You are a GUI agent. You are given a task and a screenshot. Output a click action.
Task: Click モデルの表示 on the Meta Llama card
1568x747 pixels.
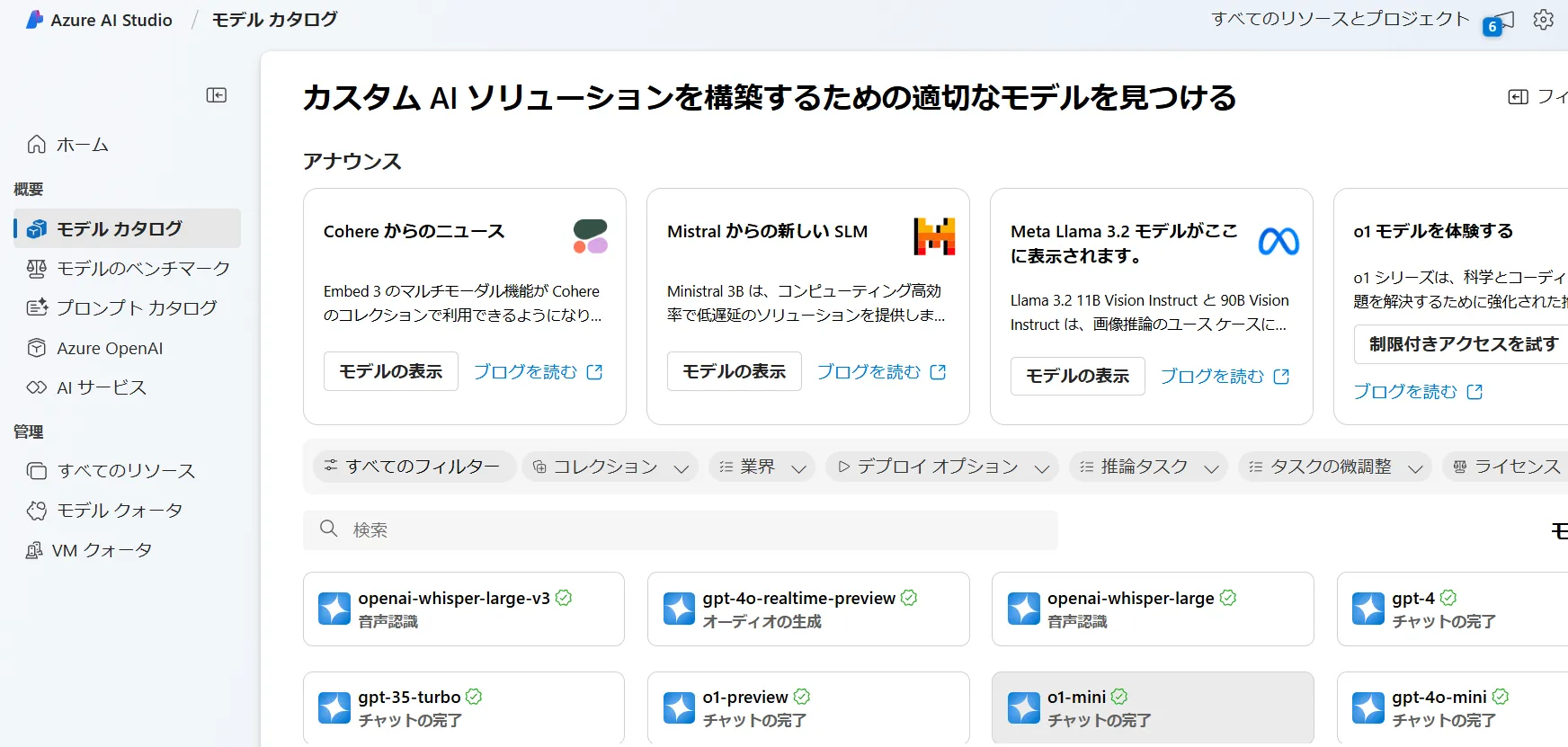click(x=1078, y=376)
